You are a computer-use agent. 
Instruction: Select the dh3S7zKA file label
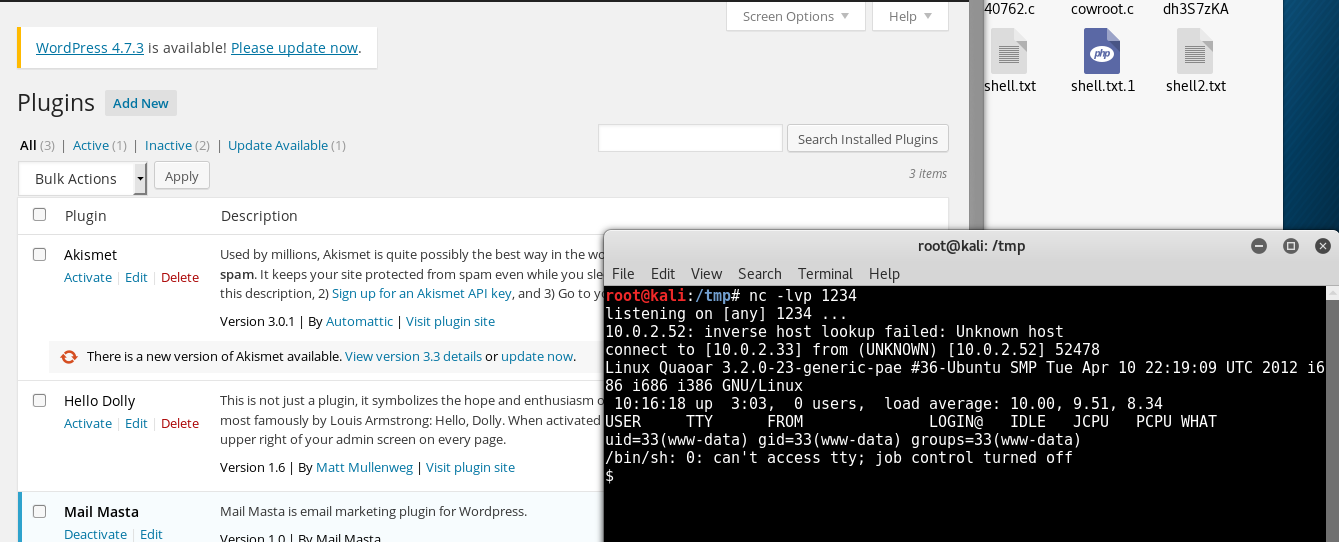point(1195,9)
